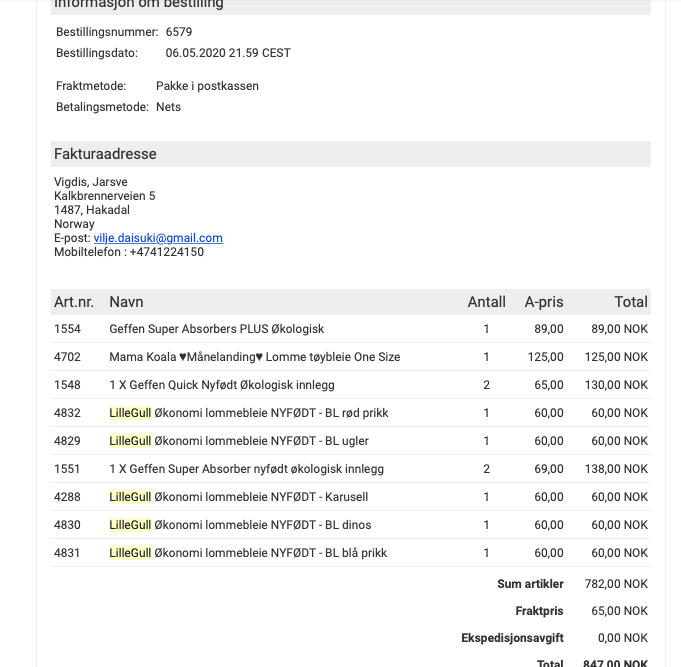Click the Total column header
This screenshot has height=667, width=681.
[x=631, y=302]
